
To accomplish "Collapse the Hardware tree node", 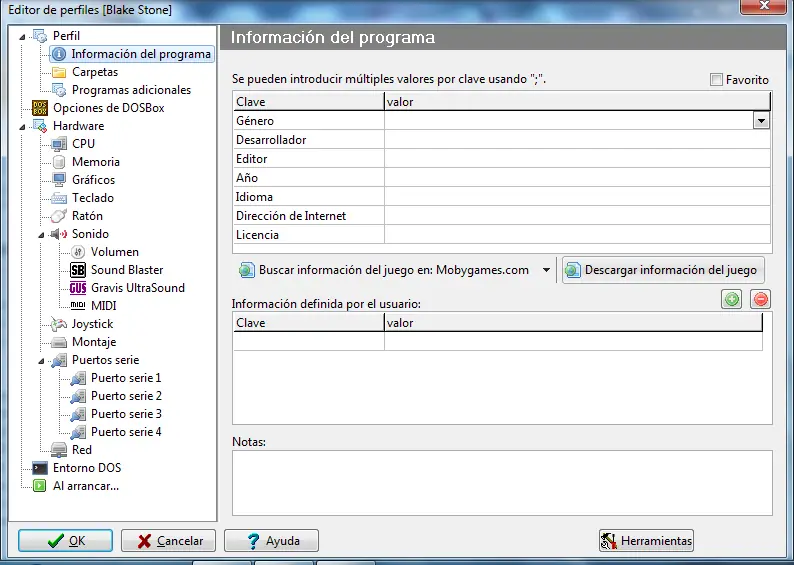I will click(22, 127).
